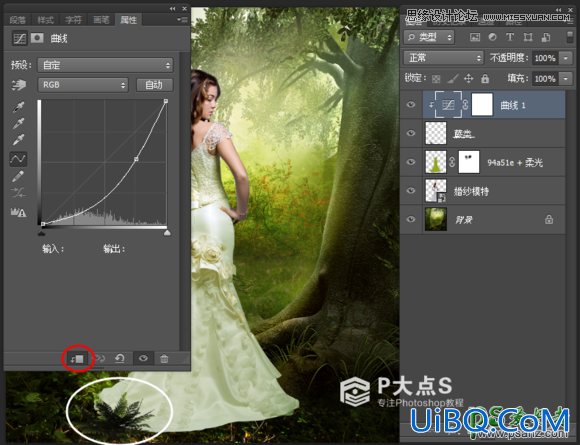Click the 自动 auto button
580x445 pixels.
154,85
